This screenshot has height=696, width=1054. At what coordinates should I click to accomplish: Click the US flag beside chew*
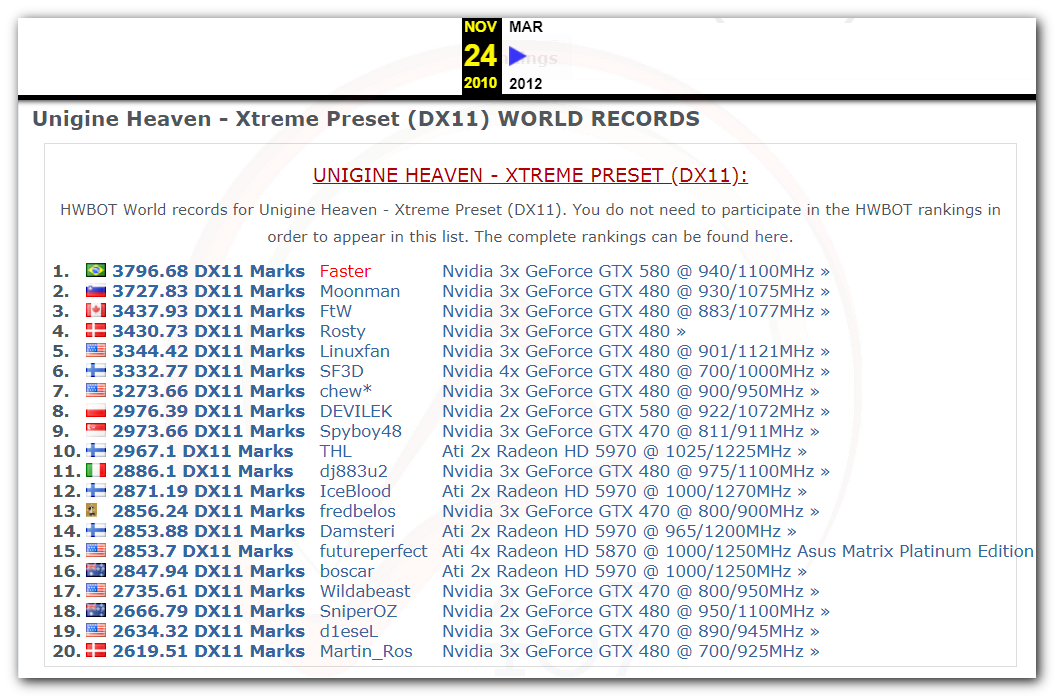[x=95, y=391]
